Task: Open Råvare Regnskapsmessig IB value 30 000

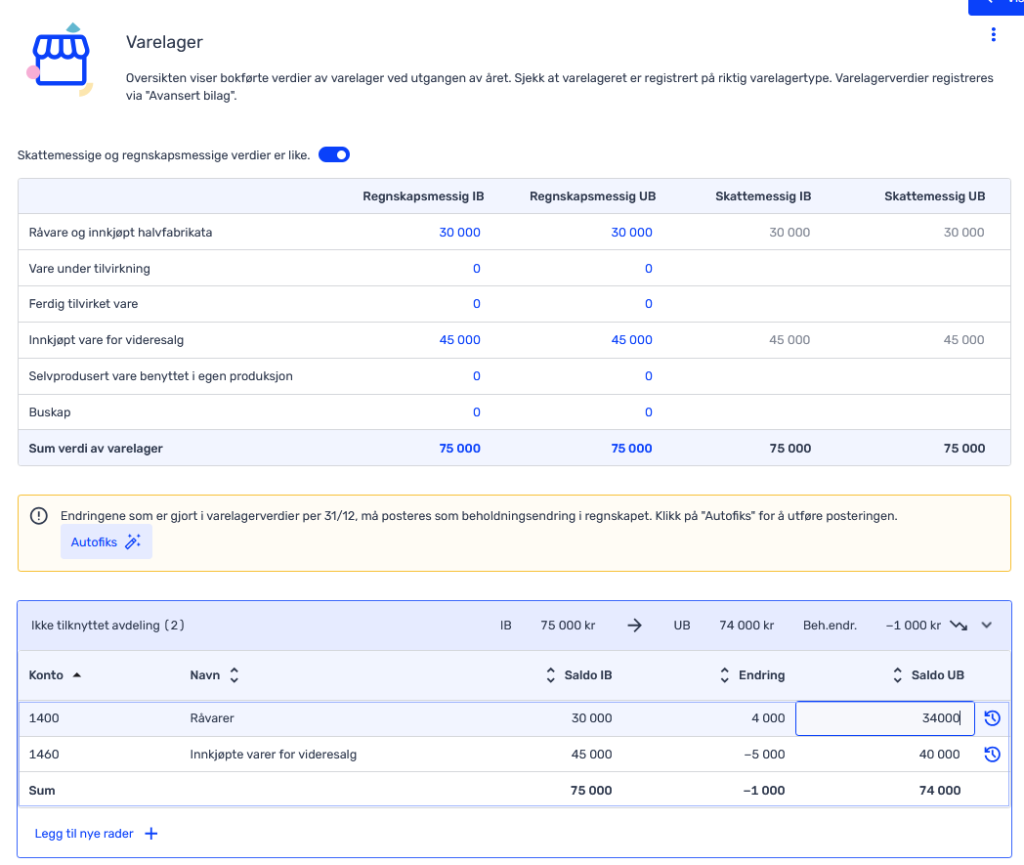Action: click(x=459, y=232)
